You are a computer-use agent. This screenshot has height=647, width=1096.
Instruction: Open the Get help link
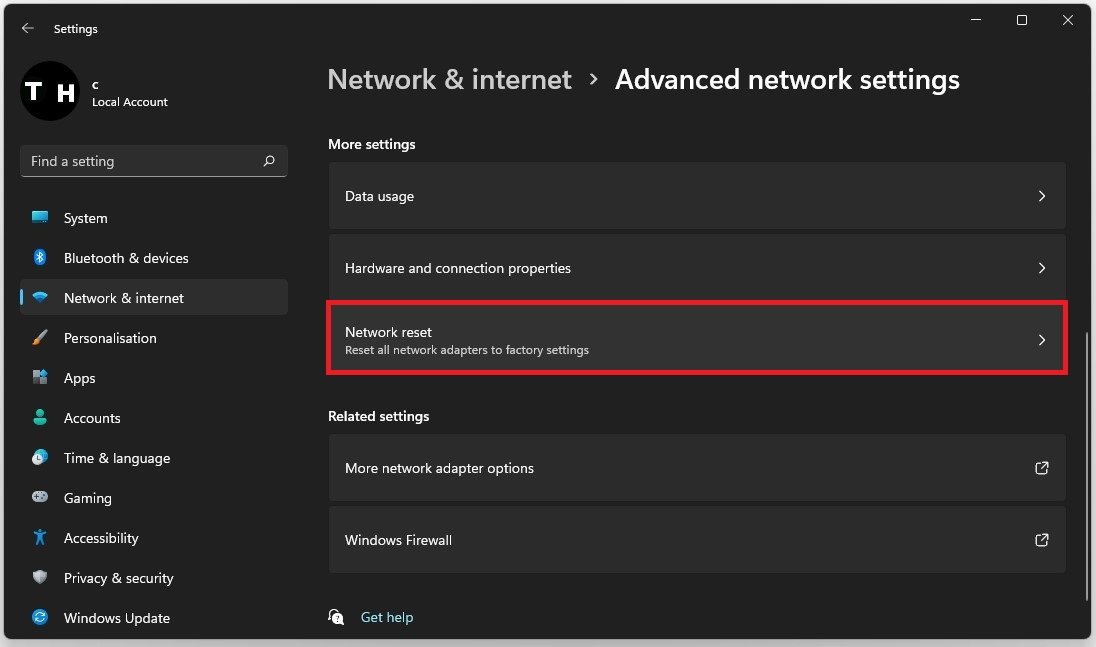coord(386,617)
